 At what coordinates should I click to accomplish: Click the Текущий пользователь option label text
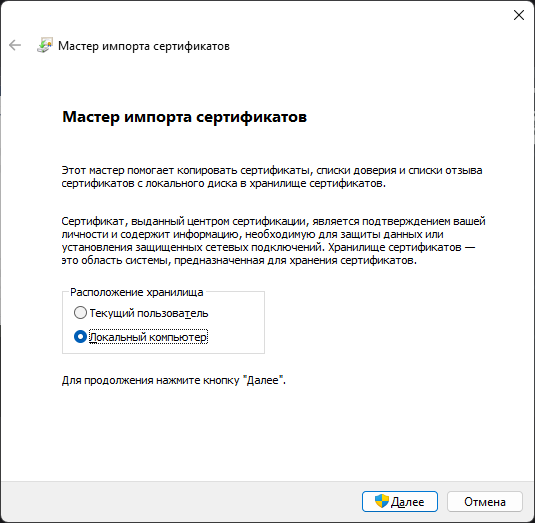[149, 313]
